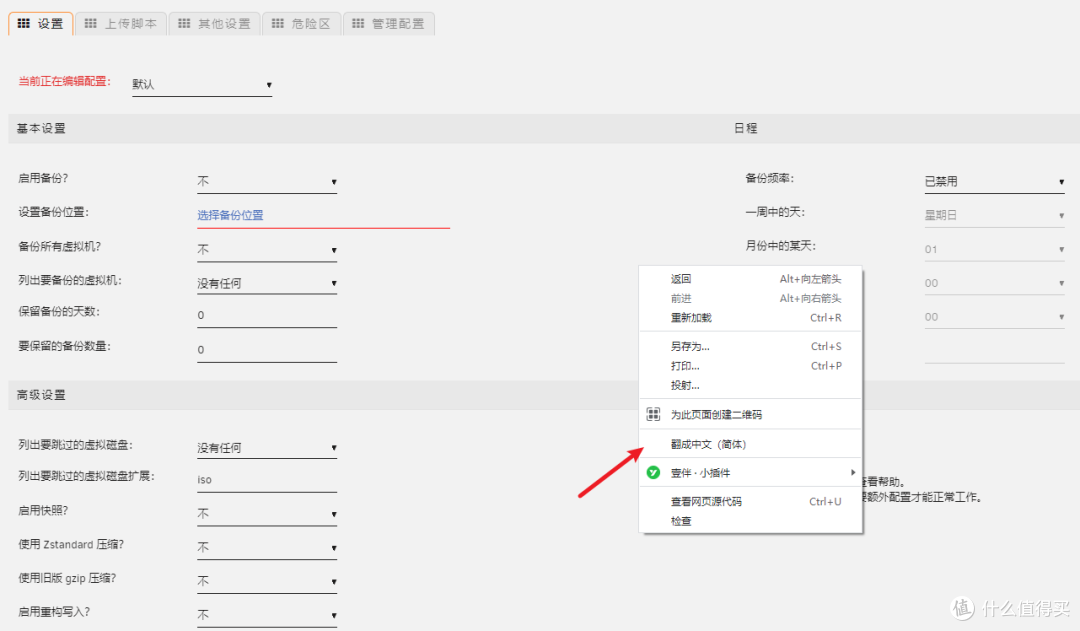Screen dimensions: 1080x631
Task: Click the 选择备份位置 link
Action: [x=231, y=215]
